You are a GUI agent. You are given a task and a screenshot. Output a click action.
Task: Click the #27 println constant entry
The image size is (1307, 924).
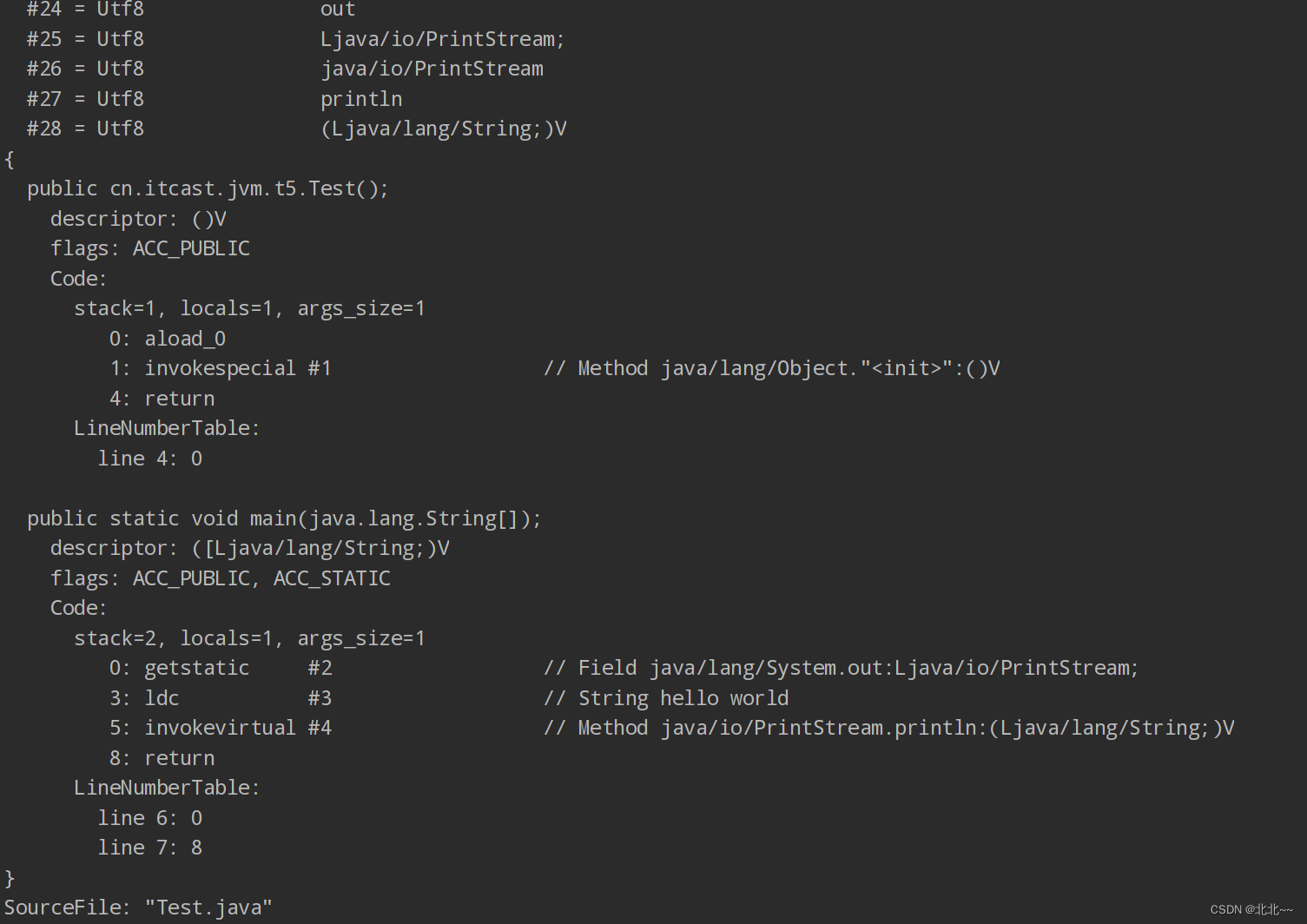click(214, 99)
